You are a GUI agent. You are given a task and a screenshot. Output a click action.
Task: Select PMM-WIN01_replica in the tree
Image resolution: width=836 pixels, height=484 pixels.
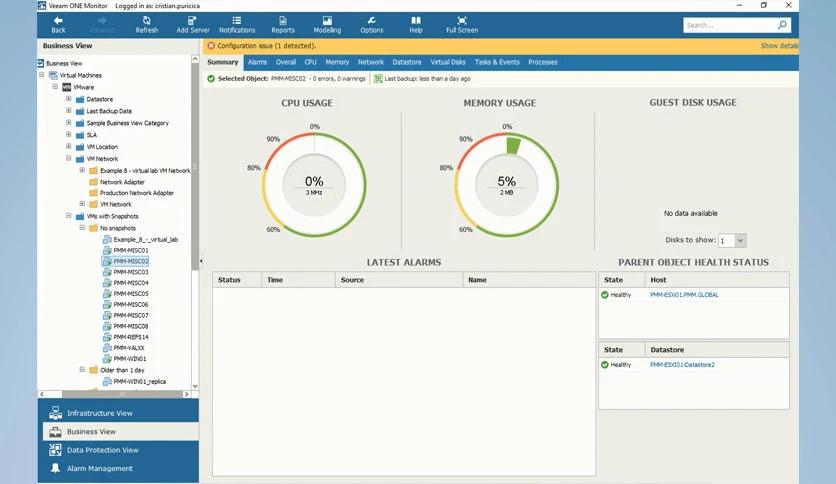pos(139,381)
